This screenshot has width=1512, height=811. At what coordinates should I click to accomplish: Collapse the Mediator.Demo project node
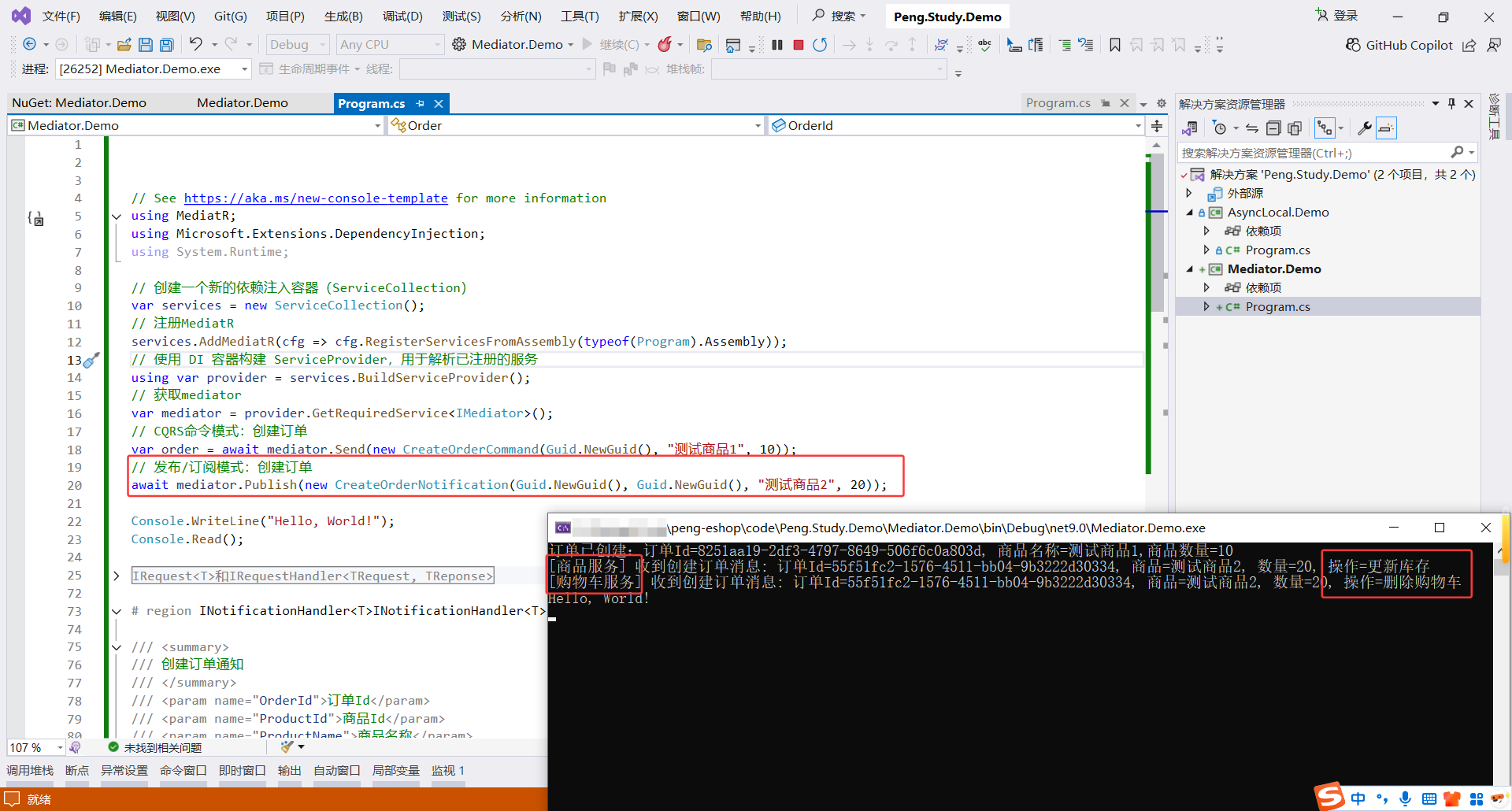[1190, 269]
